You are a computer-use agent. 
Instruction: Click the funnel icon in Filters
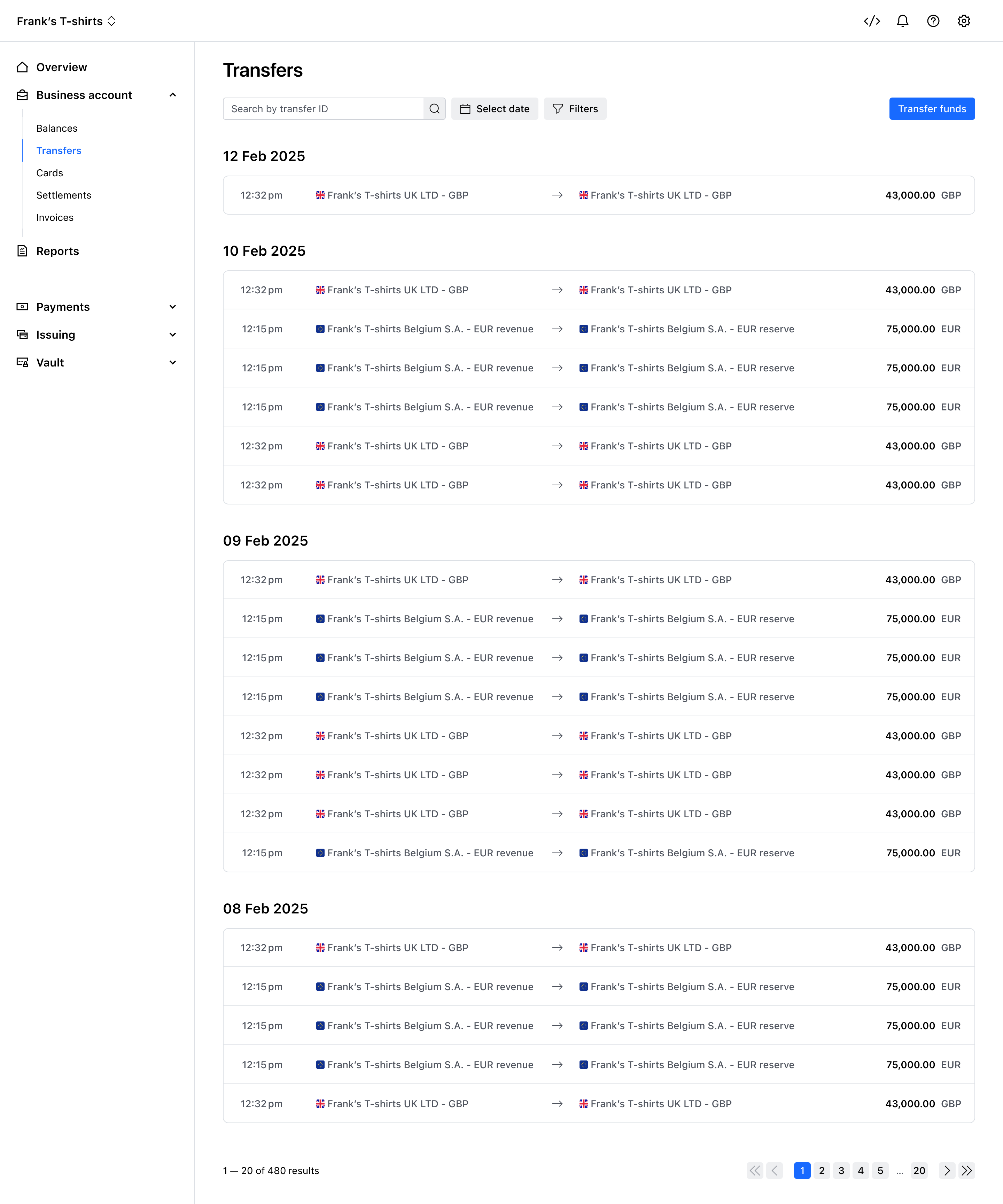point(558,109)
